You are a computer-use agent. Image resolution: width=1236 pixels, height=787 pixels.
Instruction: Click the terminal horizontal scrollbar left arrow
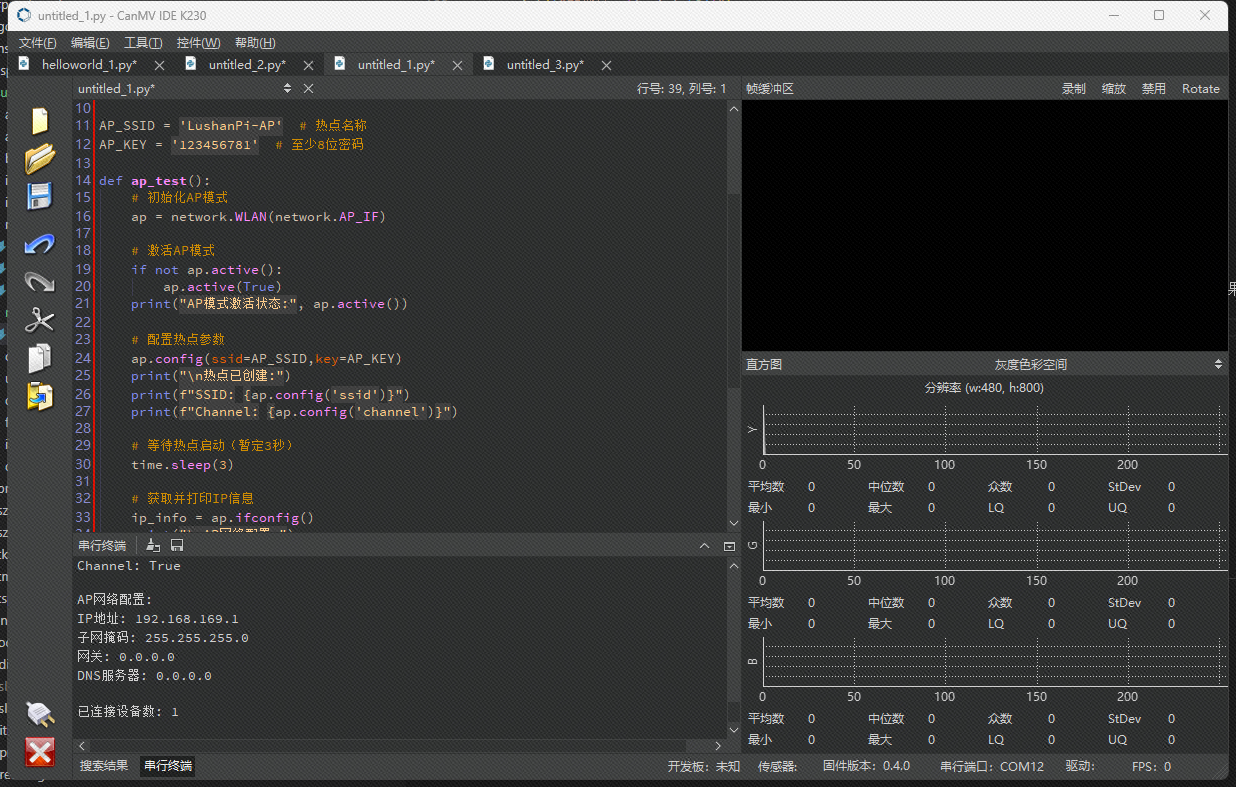point(81,746)
